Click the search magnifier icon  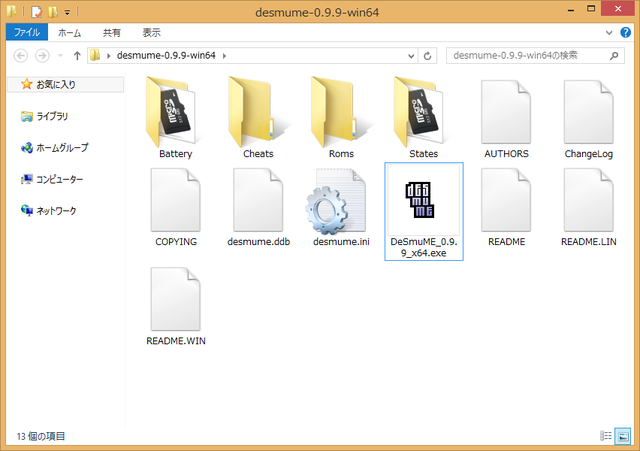(x=614, y=56)
